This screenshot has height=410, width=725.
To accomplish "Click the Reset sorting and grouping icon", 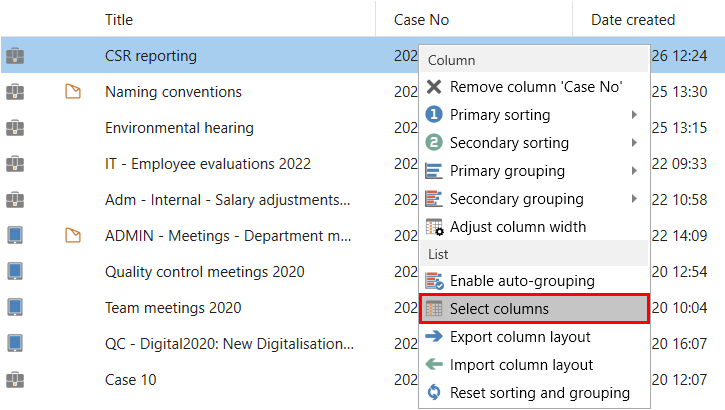I will click(434, 393).
